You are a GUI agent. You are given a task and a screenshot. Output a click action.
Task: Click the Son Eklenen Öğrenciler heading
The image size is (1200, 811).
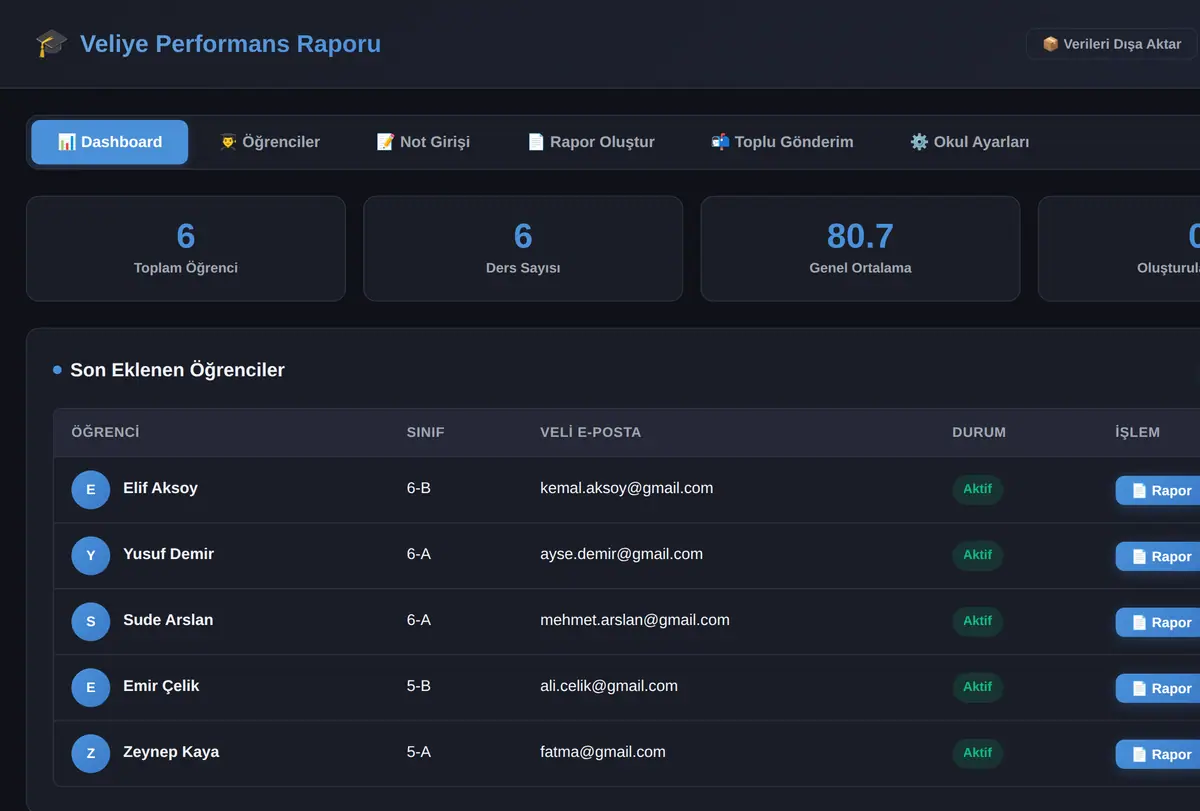tap(177, 370)
